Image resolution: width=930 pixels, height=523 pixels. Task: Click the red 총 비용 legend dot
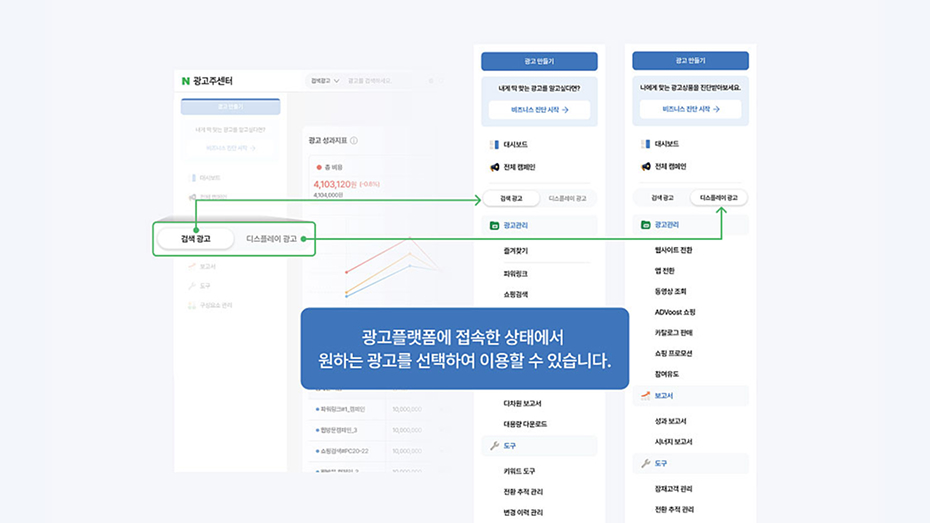click(x=319, y=167)
